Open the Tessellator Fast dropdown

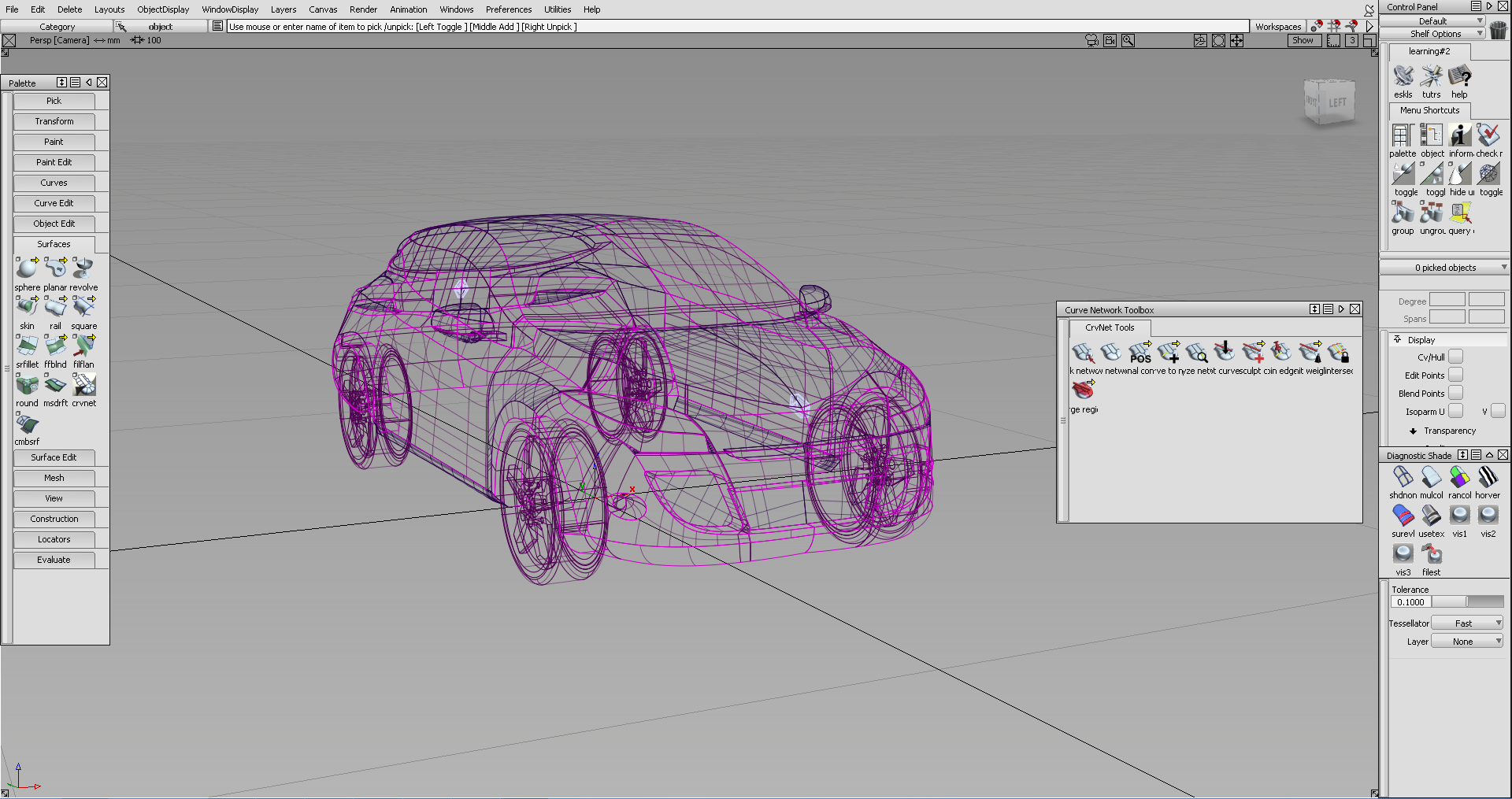coord(1467,623)
